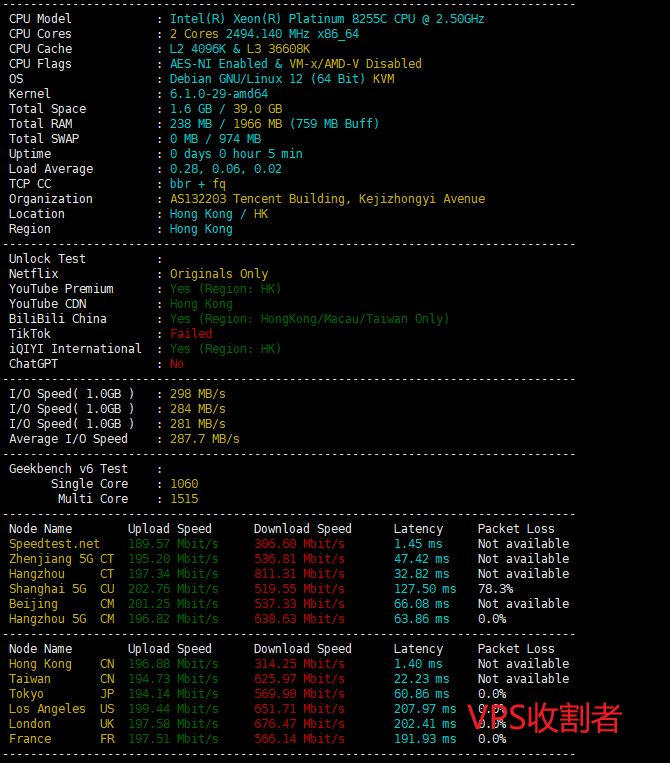Screen dimensions: 670x763
Task: Click the red TikTok Failed status
Action: pos(191,334)
